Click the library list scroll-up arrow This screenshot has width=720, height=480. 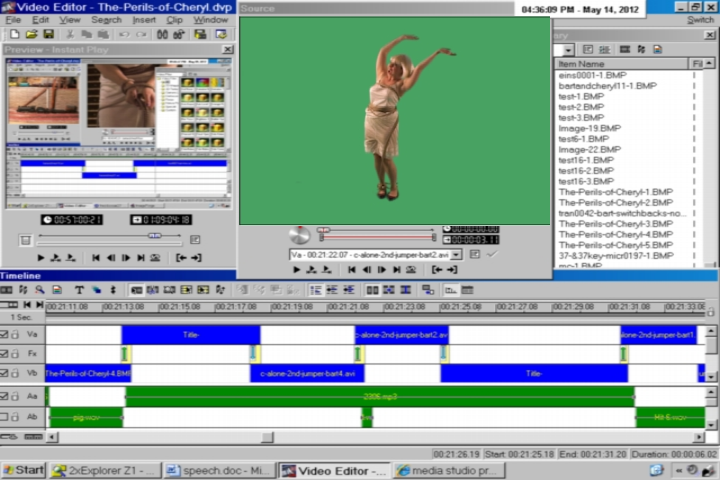(709, 63)
